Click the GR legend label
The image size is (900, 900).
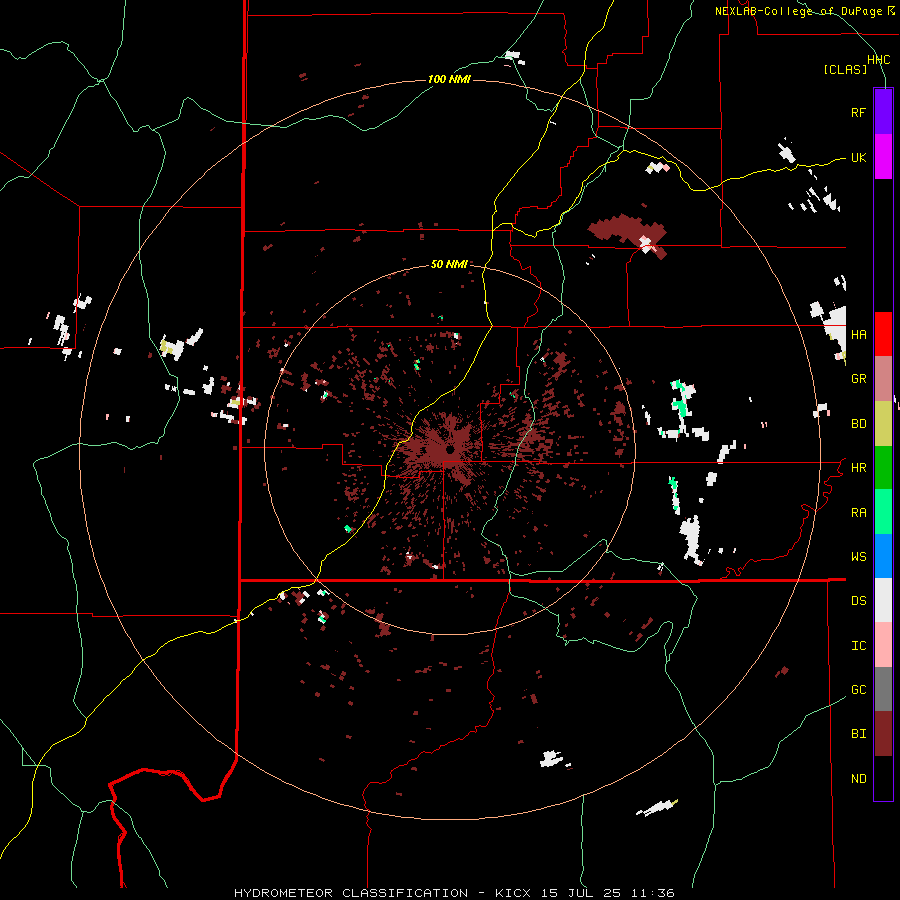tap(858, 379)
